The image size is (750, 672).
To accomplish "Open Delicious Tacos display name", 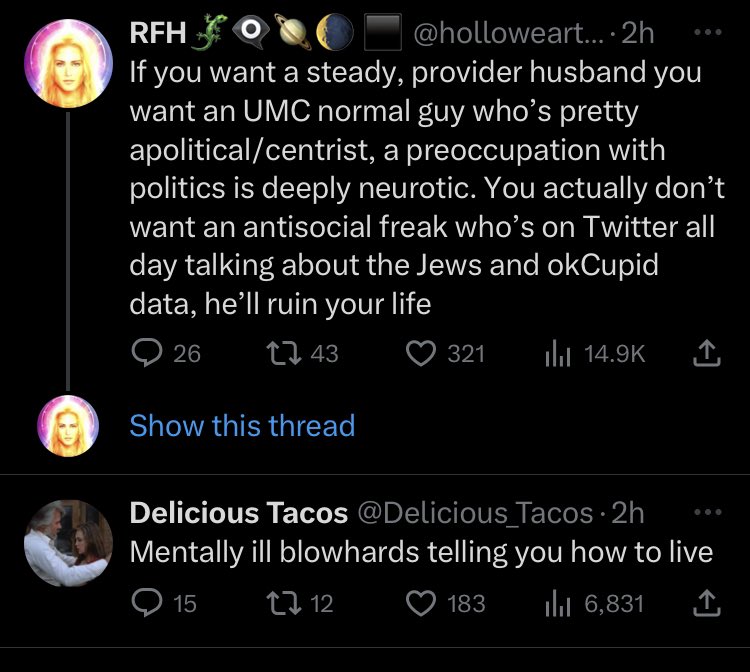I will point(239,513).
